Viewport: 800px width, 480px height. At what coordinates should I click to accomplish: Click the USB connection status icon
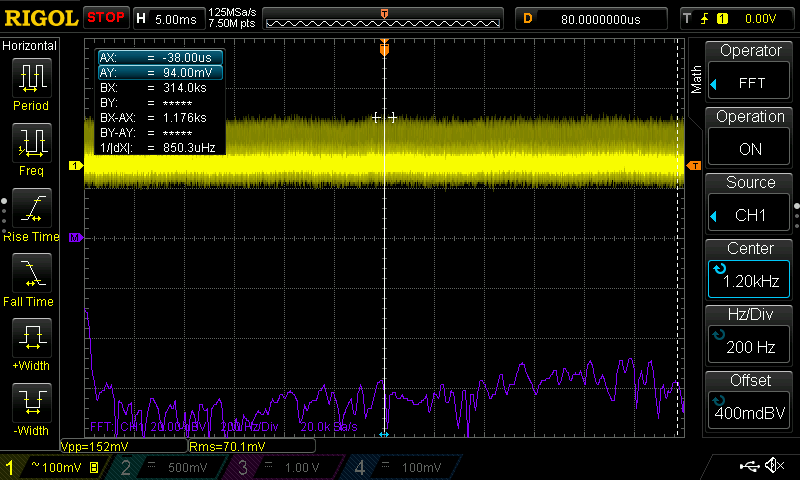point(749,466)
